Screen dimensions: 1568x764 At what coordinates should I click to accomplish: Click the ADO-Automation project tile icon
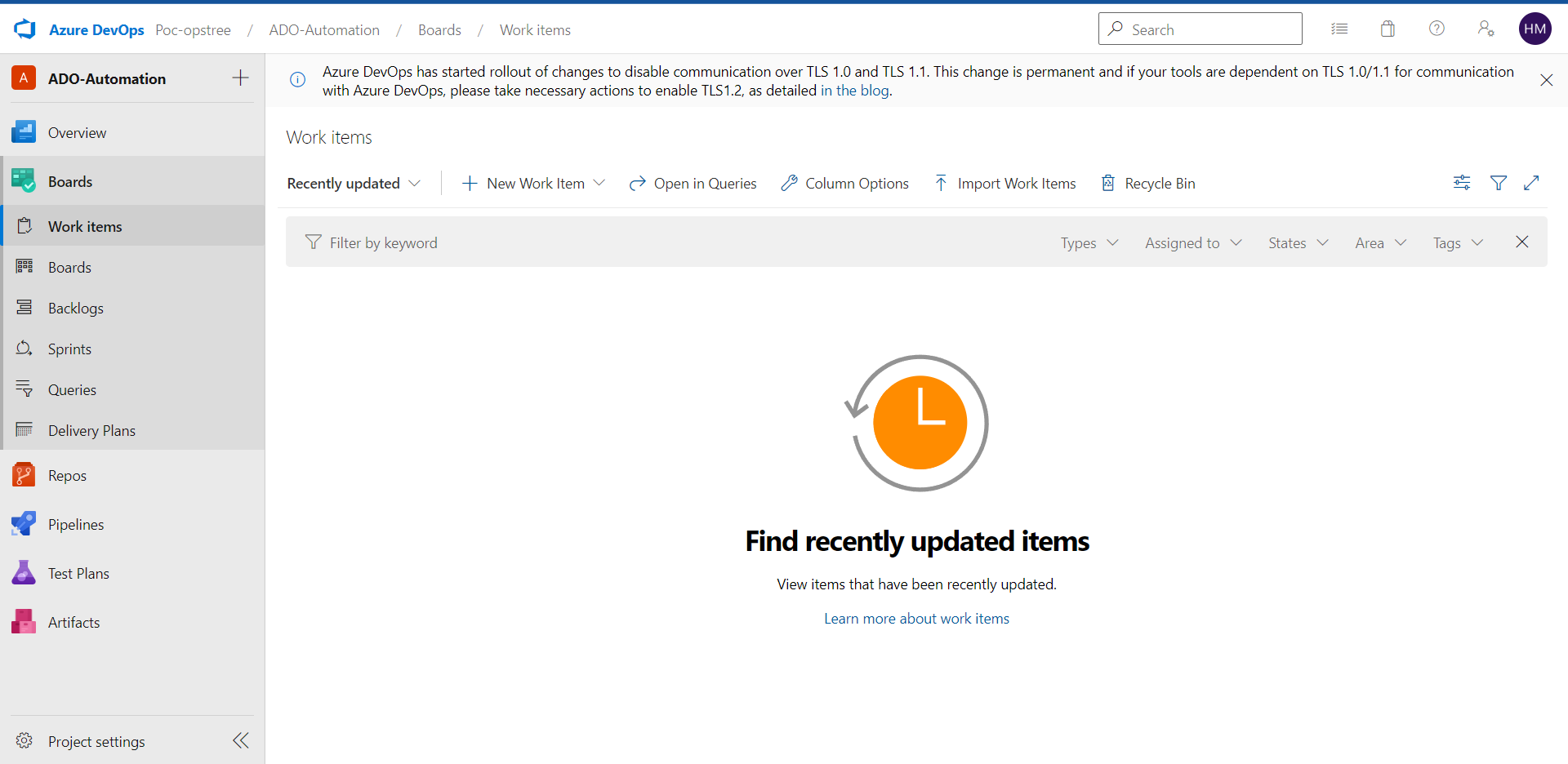tap(24, 78)
